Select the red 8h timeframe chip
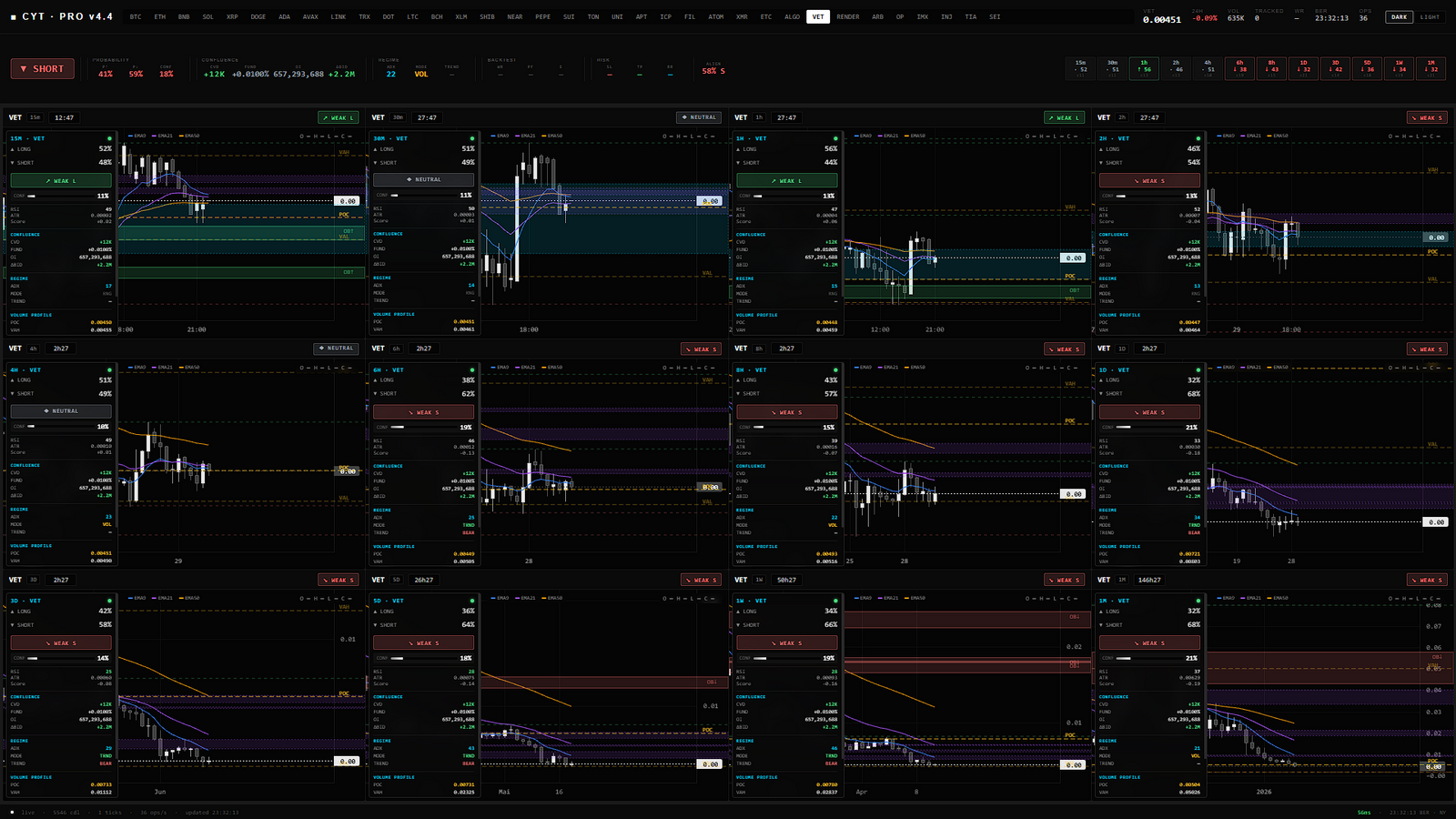 (x=1271, y=67)
